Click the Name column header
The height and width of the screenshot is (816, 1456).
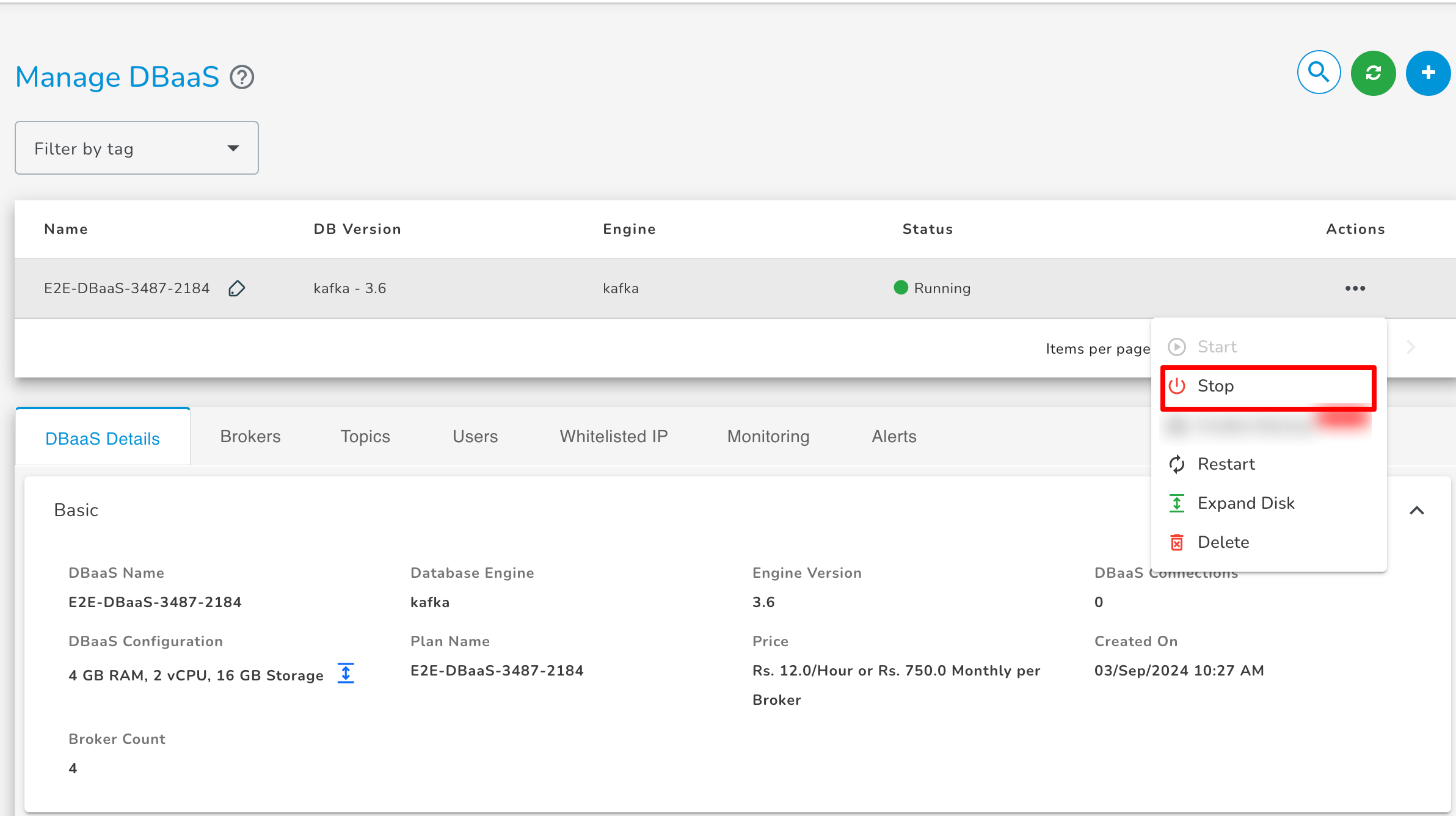click(x=66, y=229)
